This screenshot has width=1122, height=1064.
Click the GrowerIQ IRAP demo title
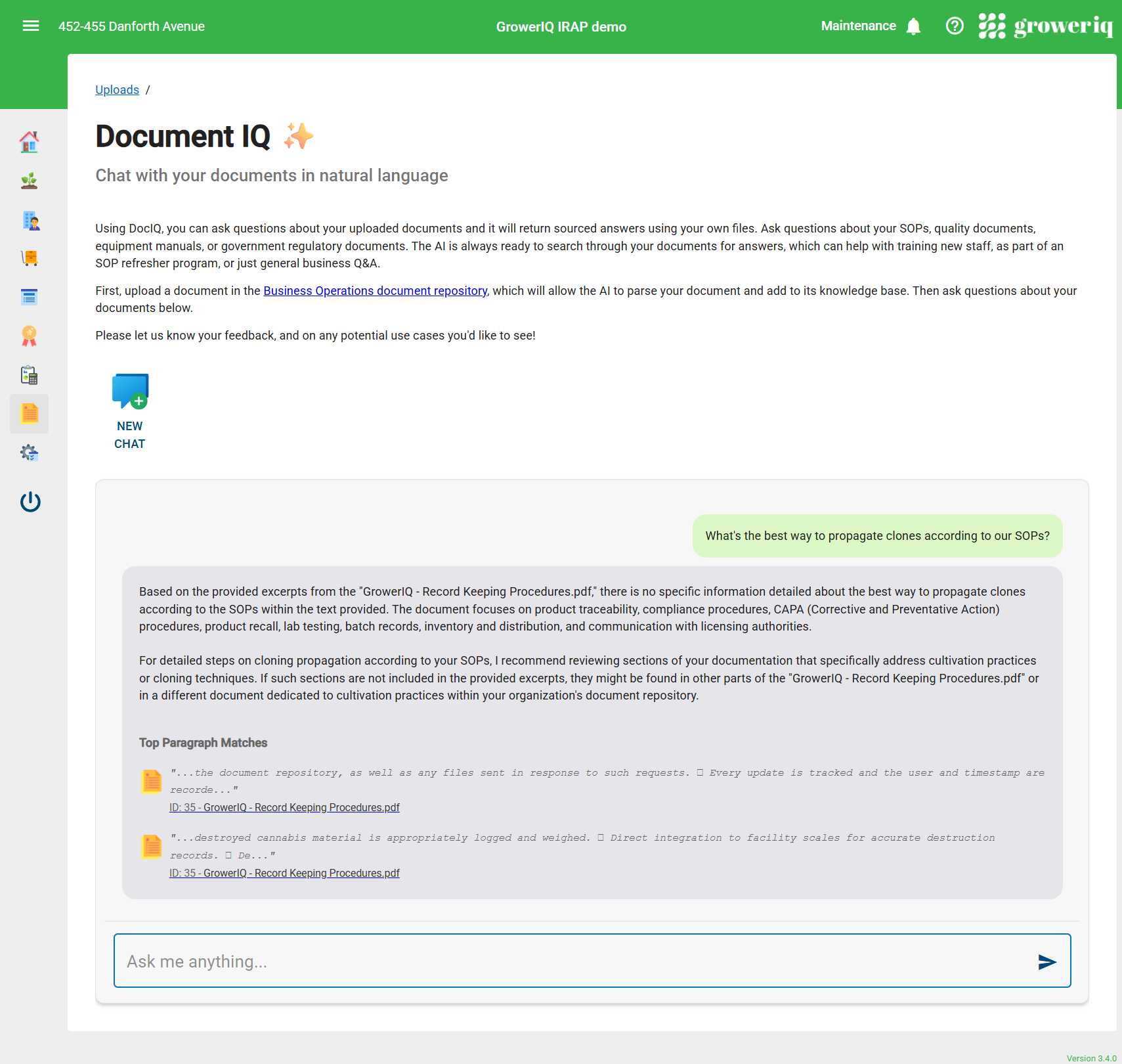561,27
